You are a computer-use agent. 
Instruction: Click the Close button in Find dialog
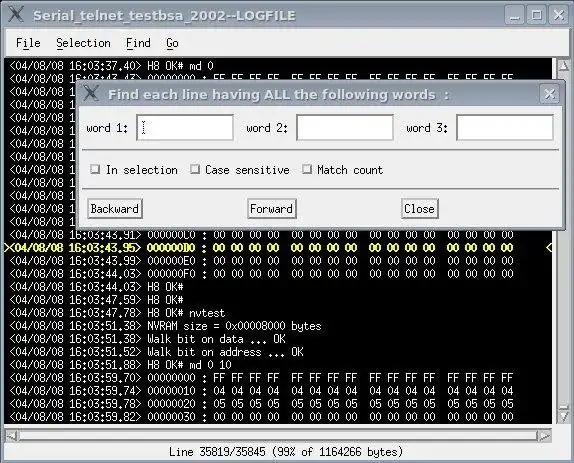tap(420, 209)
